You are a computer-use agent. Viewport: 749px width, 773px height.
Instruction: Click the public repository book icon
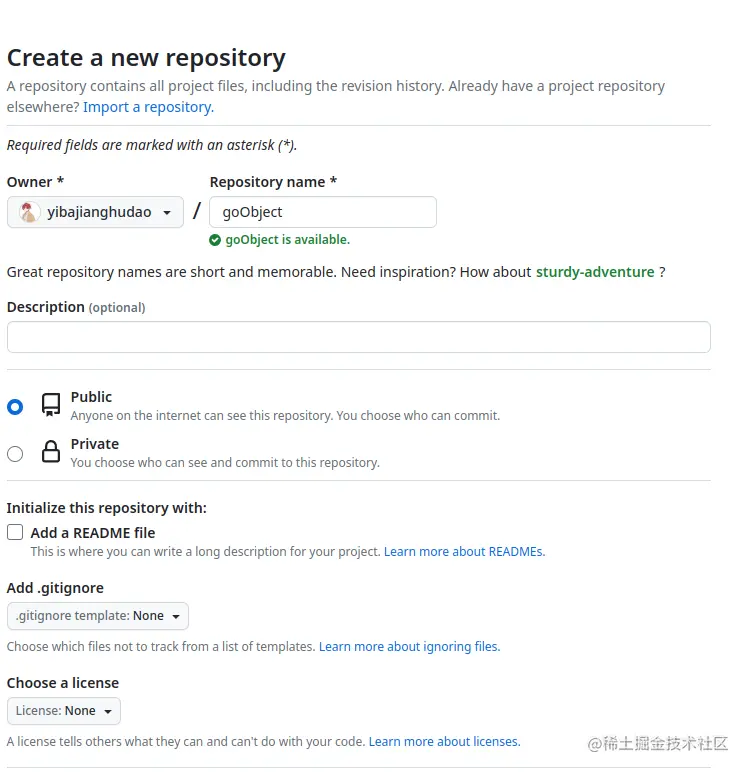click(x=51, y=405)
